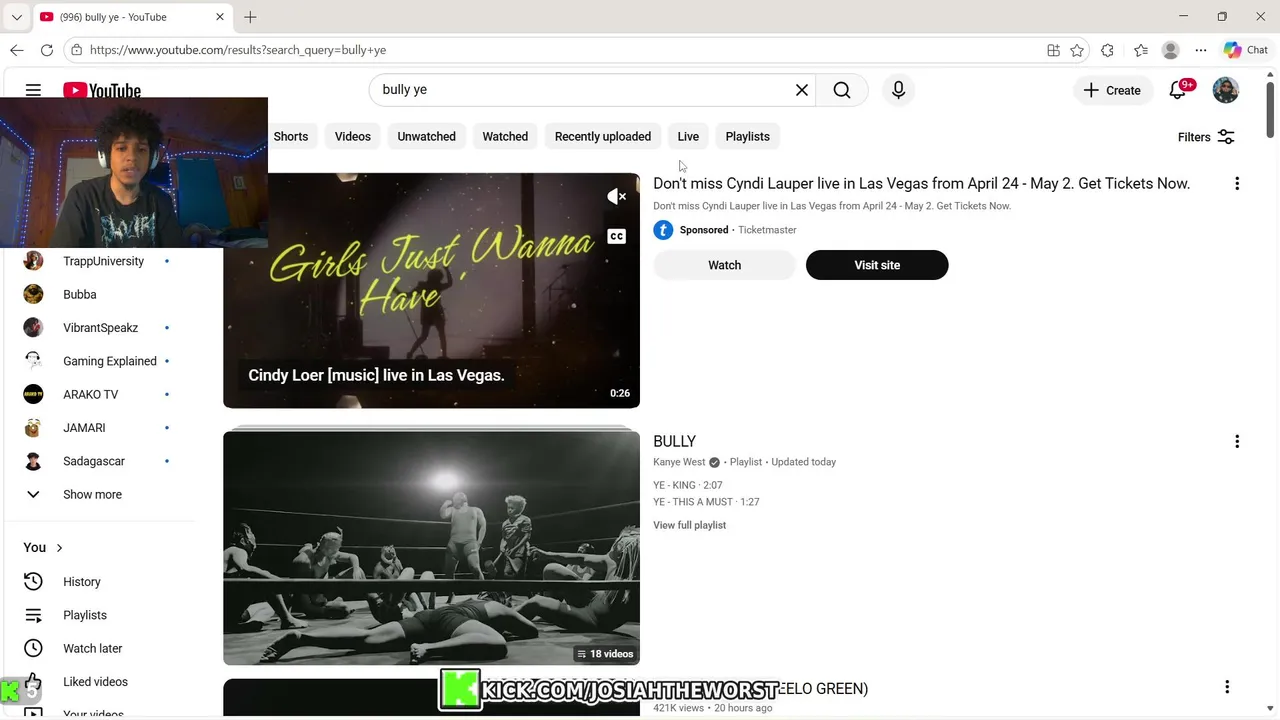Click the page vertical scrollbar
The image size is (1280, 720).
(x=1271, y=110)
